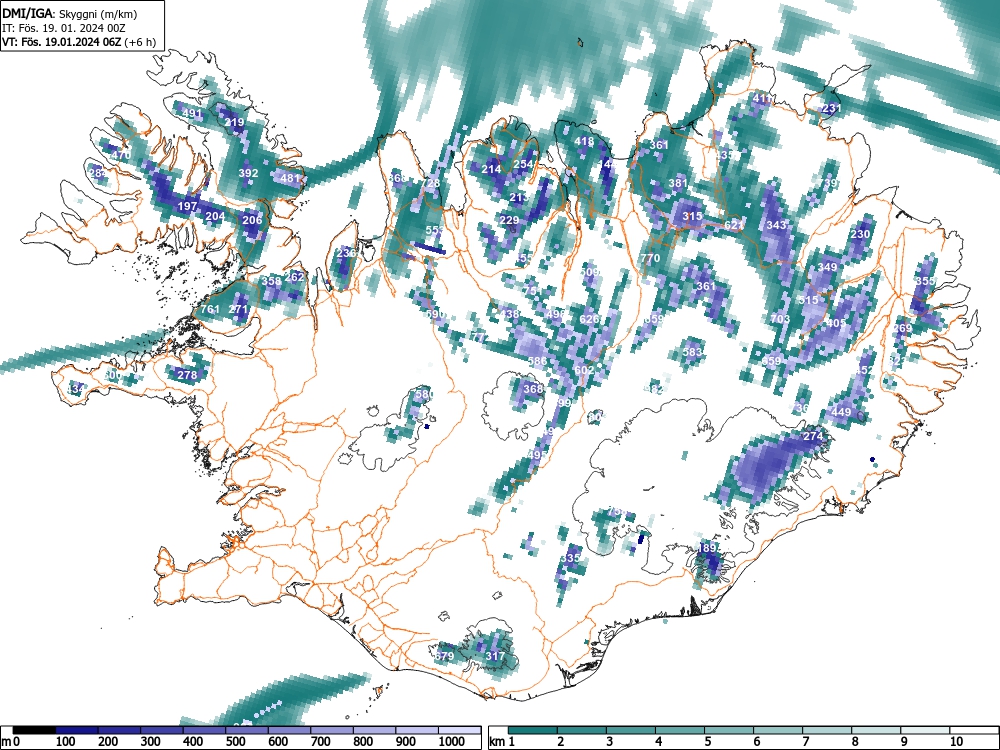Viewport: 1000px width, 750px height.
Task: Click the visibility value '553' on the map
Action: [x=435, y=230]
